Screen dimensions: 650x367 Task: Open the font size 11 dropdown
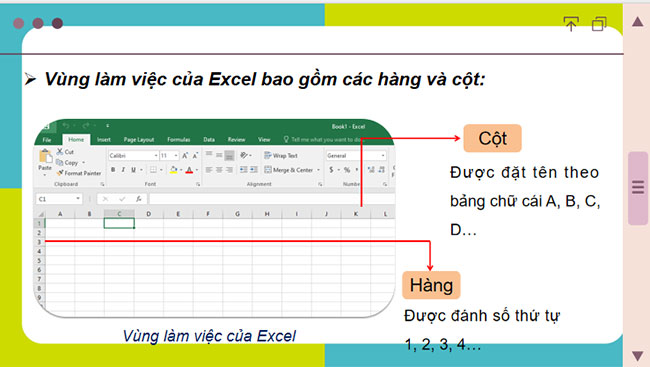coord(176,156)
